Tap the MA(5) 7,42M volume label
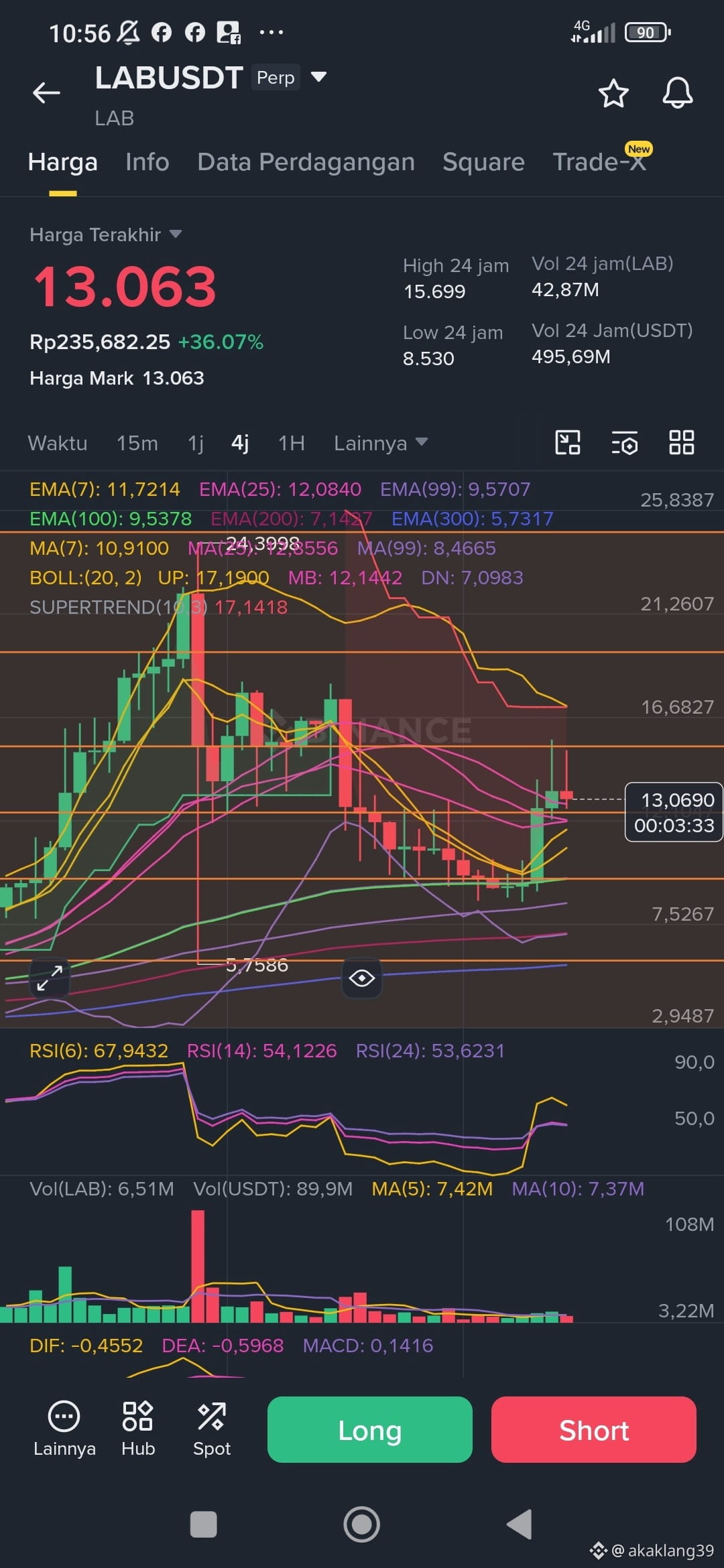 (432, 1189)
